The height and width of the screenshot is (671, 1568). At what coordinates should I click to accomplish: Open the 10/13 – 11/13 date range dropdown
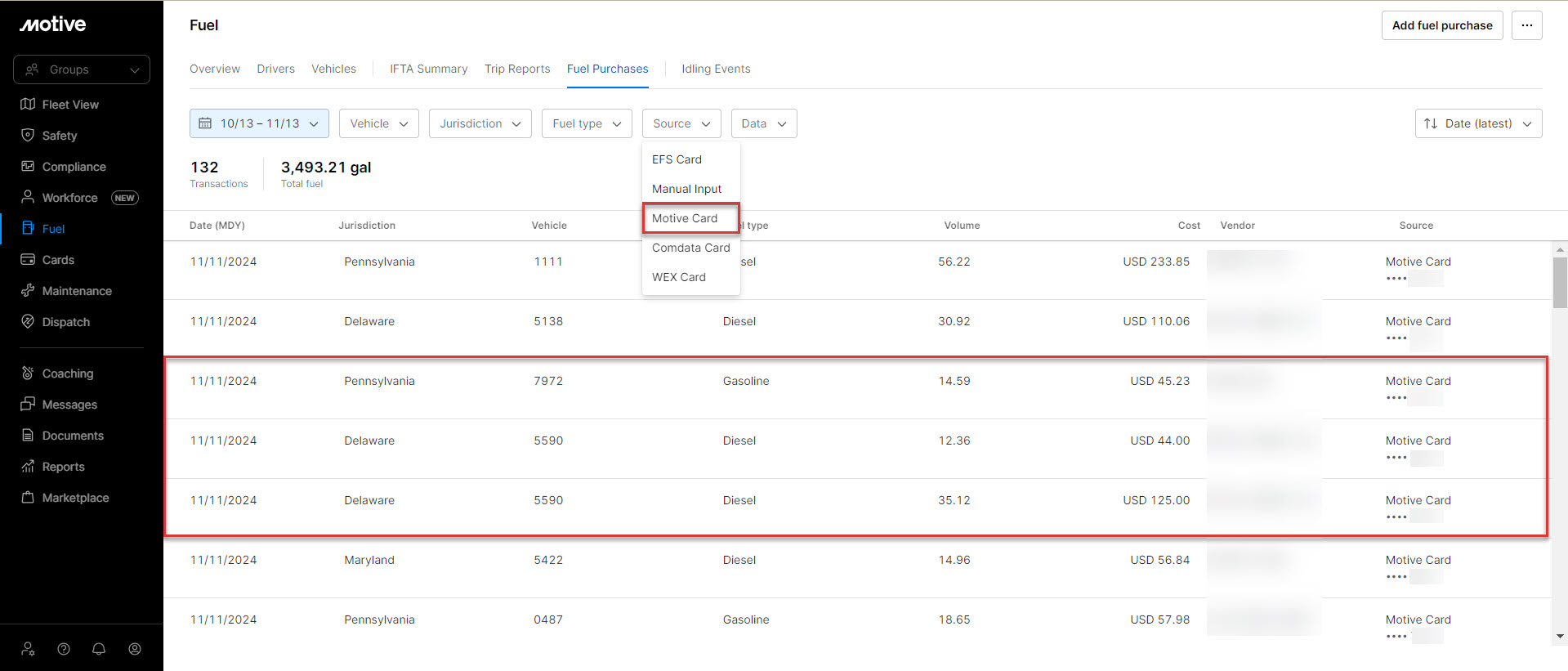tap(259, 123)
